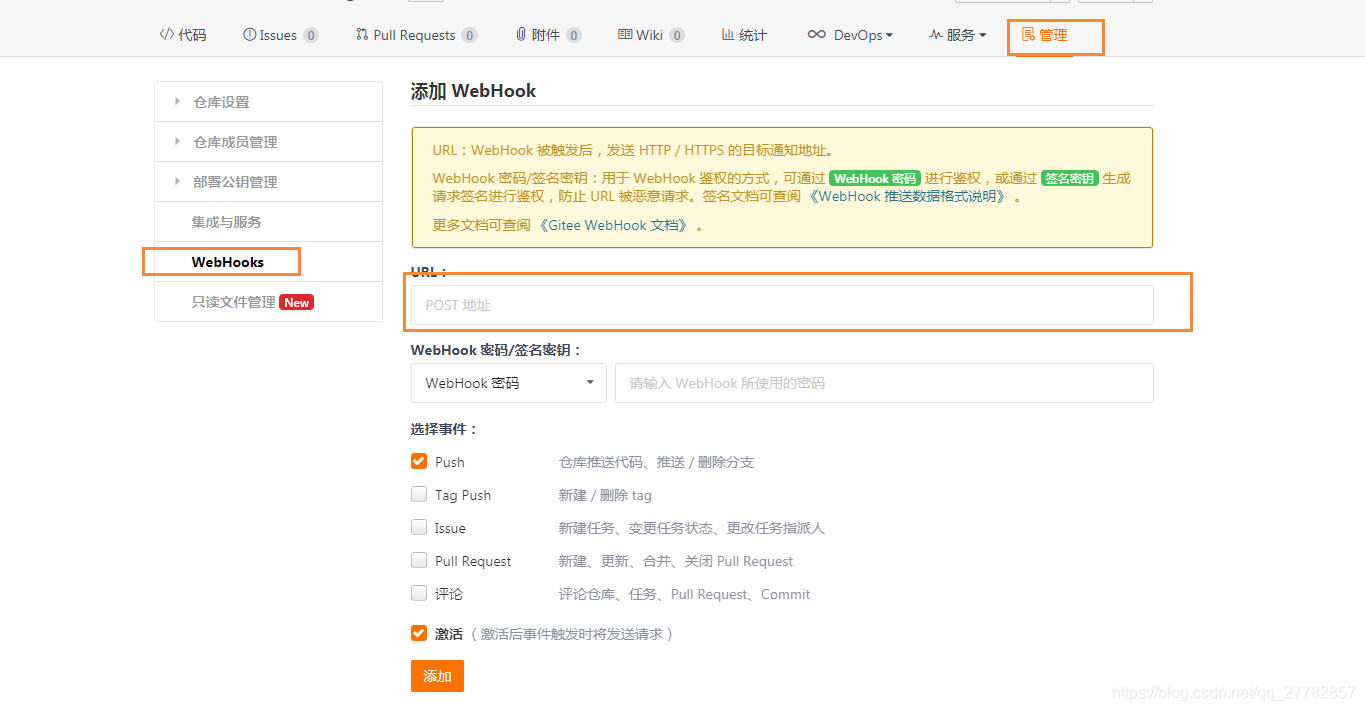Viewport: 1365px width, 711px height.
Task: Expand the 仓库设置 sidebar section
Action: coord(269,102)
